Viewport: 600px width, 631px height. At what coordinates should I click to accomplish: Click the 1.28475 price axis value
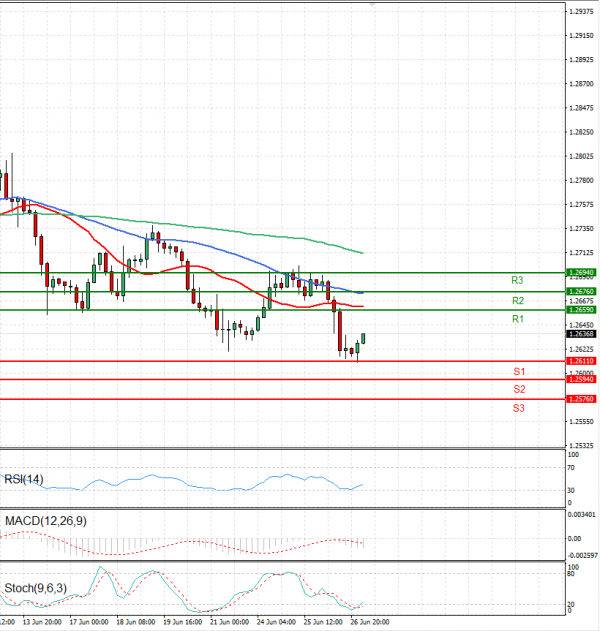point(581,108)
